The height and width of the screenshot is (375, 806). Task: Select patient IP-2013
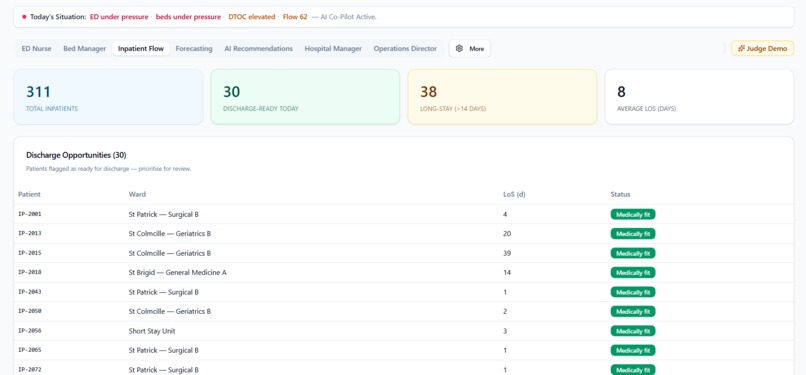click(x=30, y=233)
